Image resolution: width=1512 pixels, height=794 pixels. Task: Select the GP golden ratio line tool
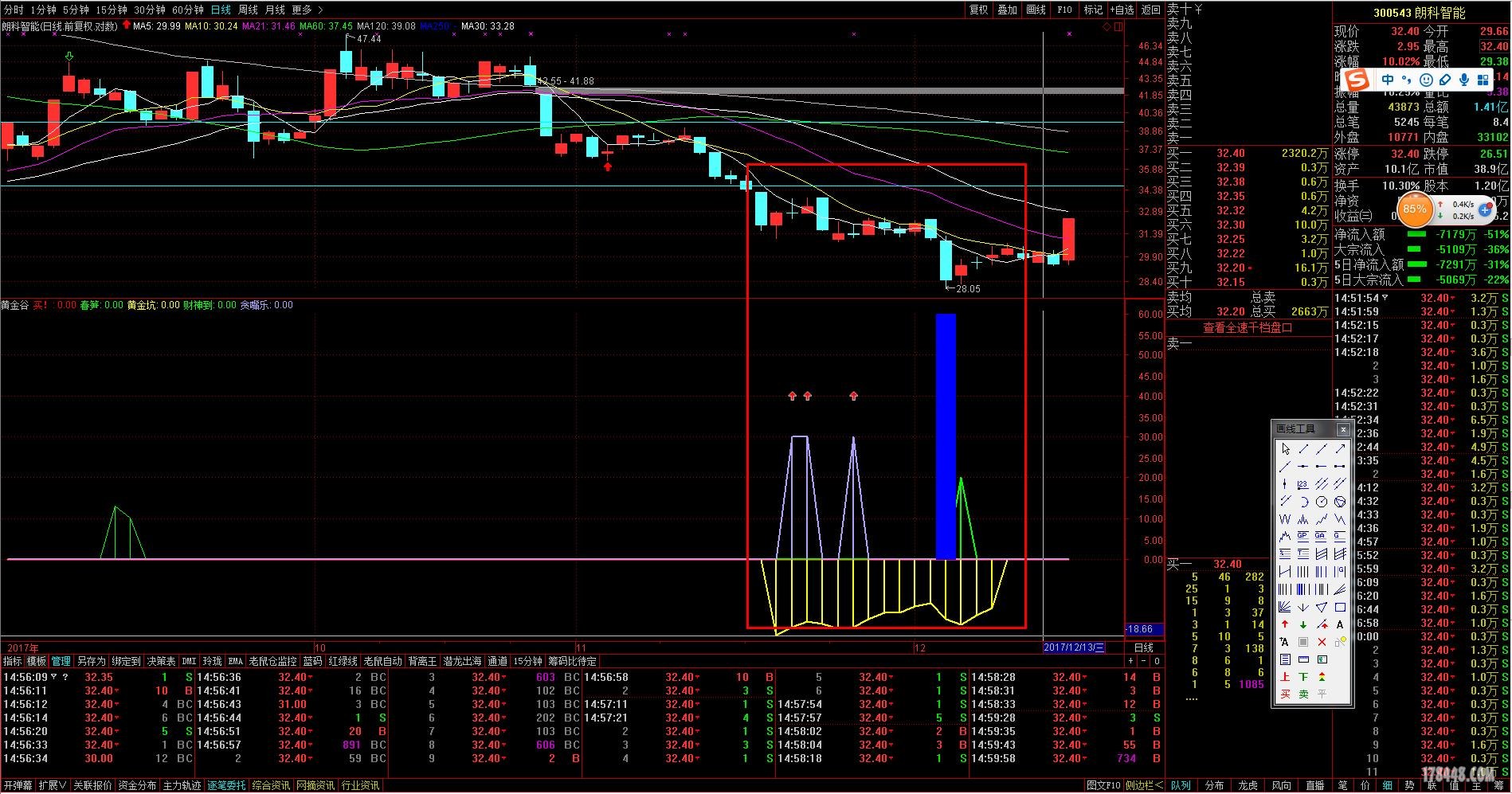(1303, 536)
